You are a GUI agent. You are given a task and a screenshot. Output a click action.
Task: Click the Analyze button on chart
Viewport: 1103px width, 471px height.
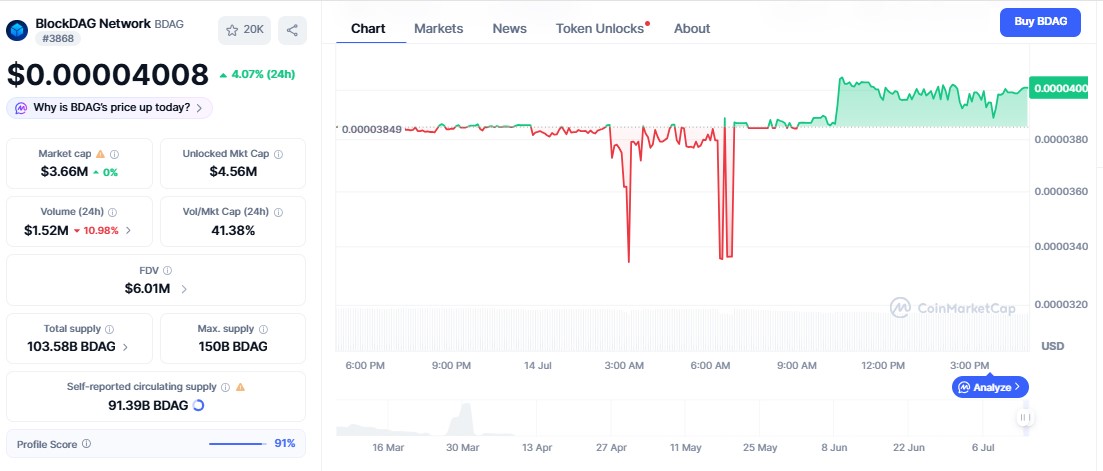point(990,387)
